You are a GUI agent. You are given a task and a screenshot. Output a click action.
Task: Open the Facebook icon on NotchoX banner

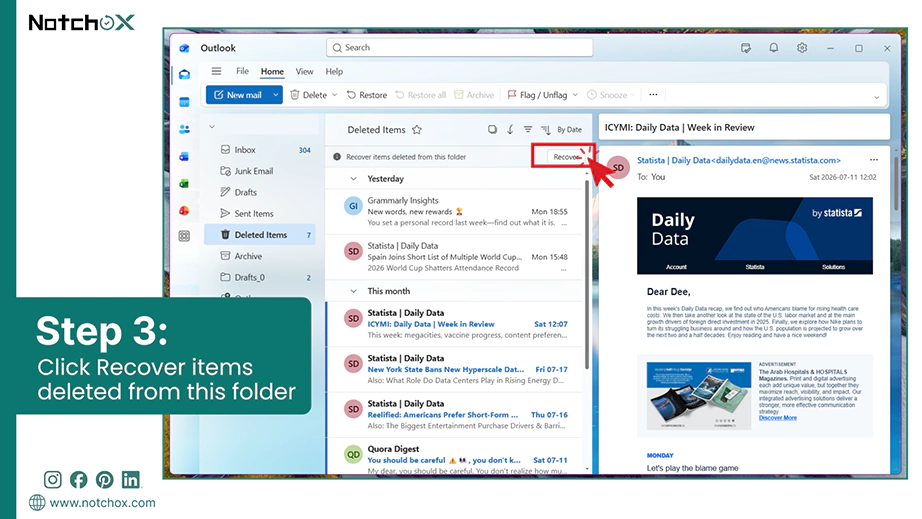[x=79, y=480]
